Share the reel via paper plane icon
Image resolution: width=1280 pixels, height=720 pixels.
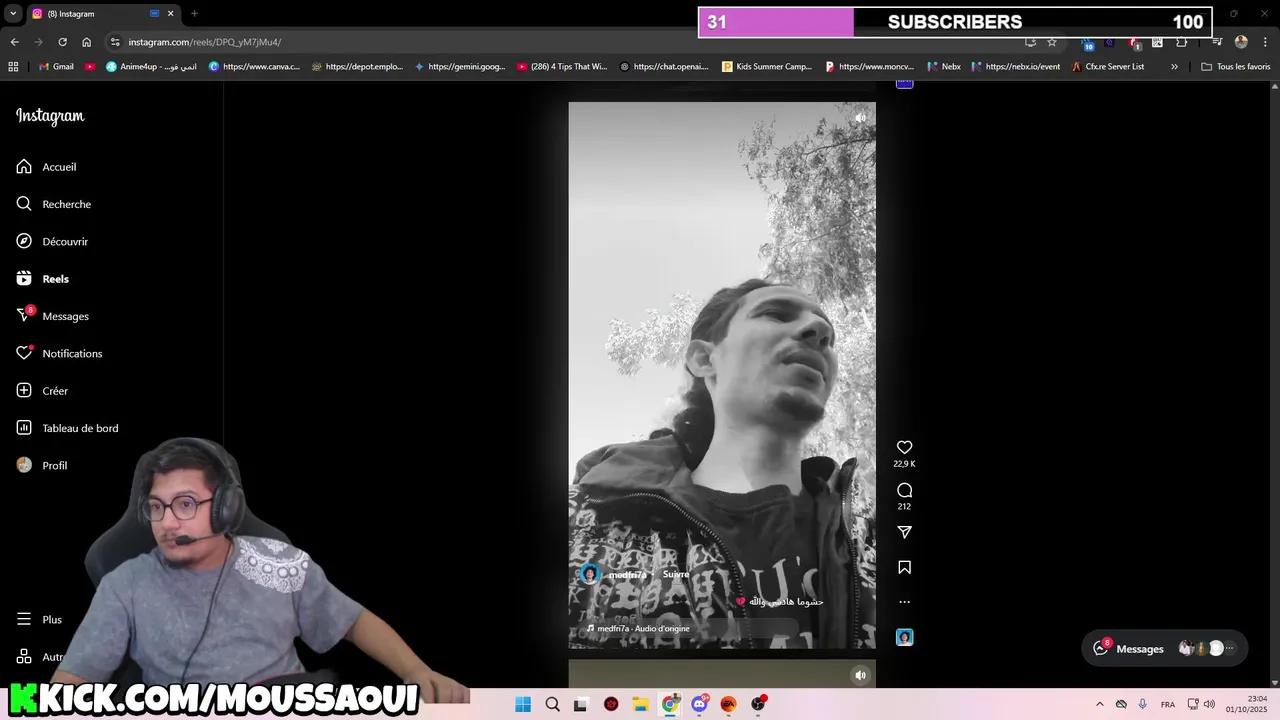pos(904,532)
